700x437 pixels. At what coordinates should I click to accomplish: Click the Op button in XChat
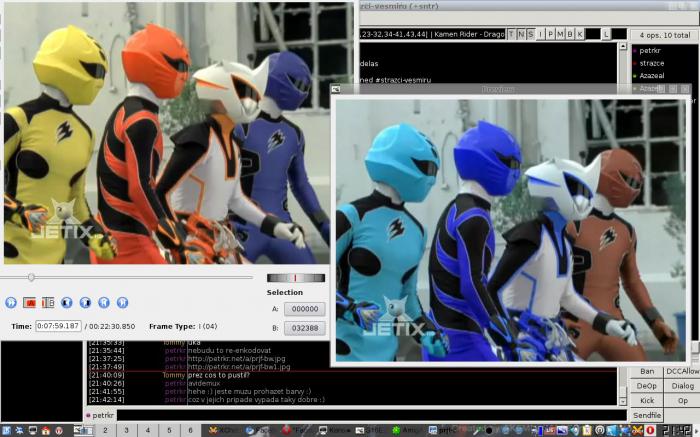coord(683,400)
